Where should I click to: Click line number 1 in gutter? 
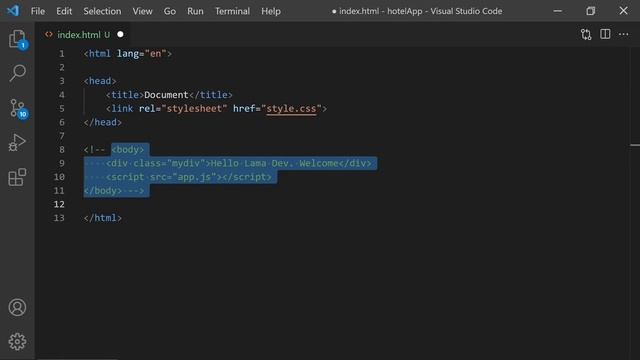click(x=62, y=54)
